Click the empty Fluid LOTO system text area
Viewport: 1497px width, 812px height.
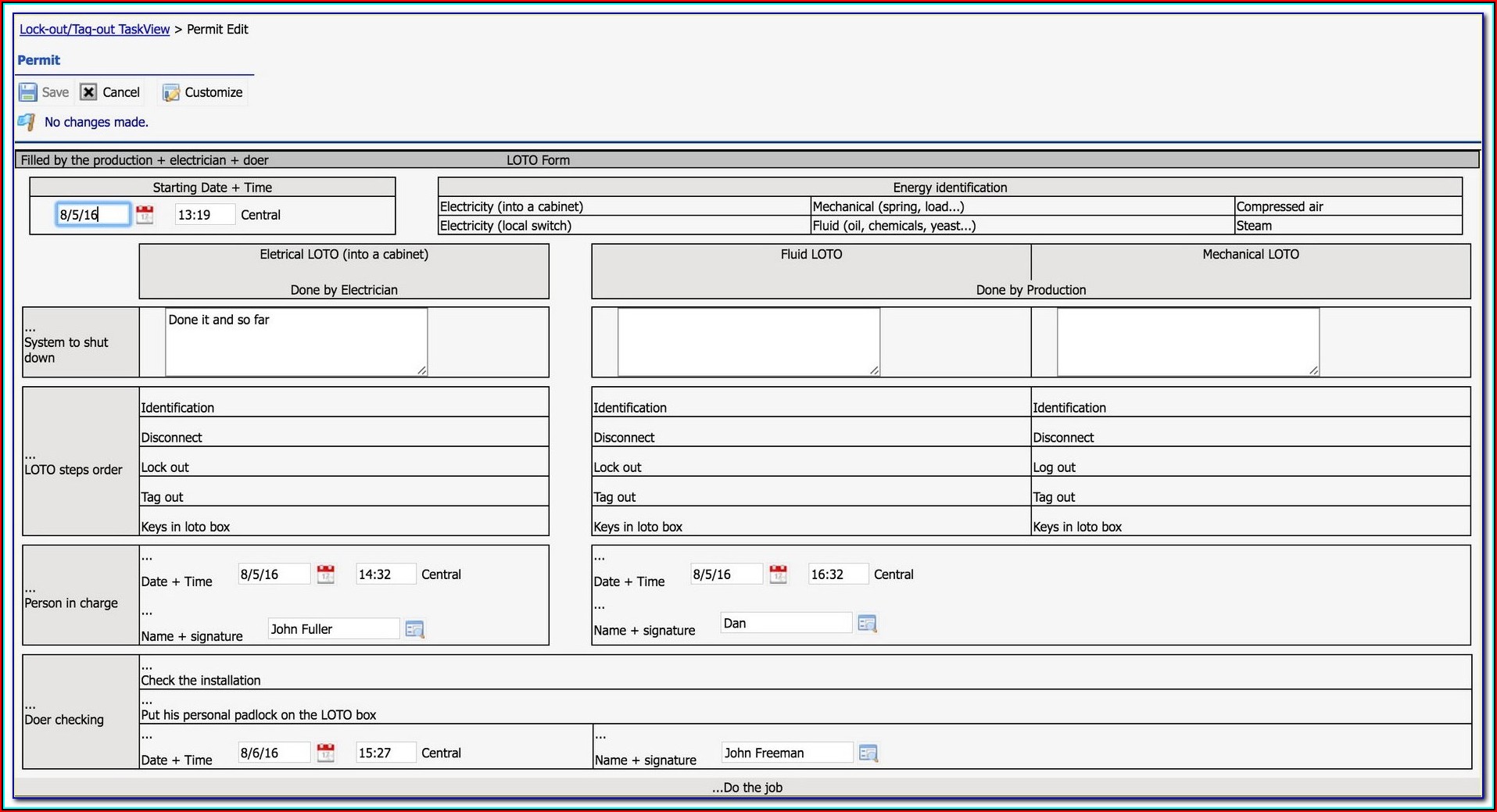(748, 342)
